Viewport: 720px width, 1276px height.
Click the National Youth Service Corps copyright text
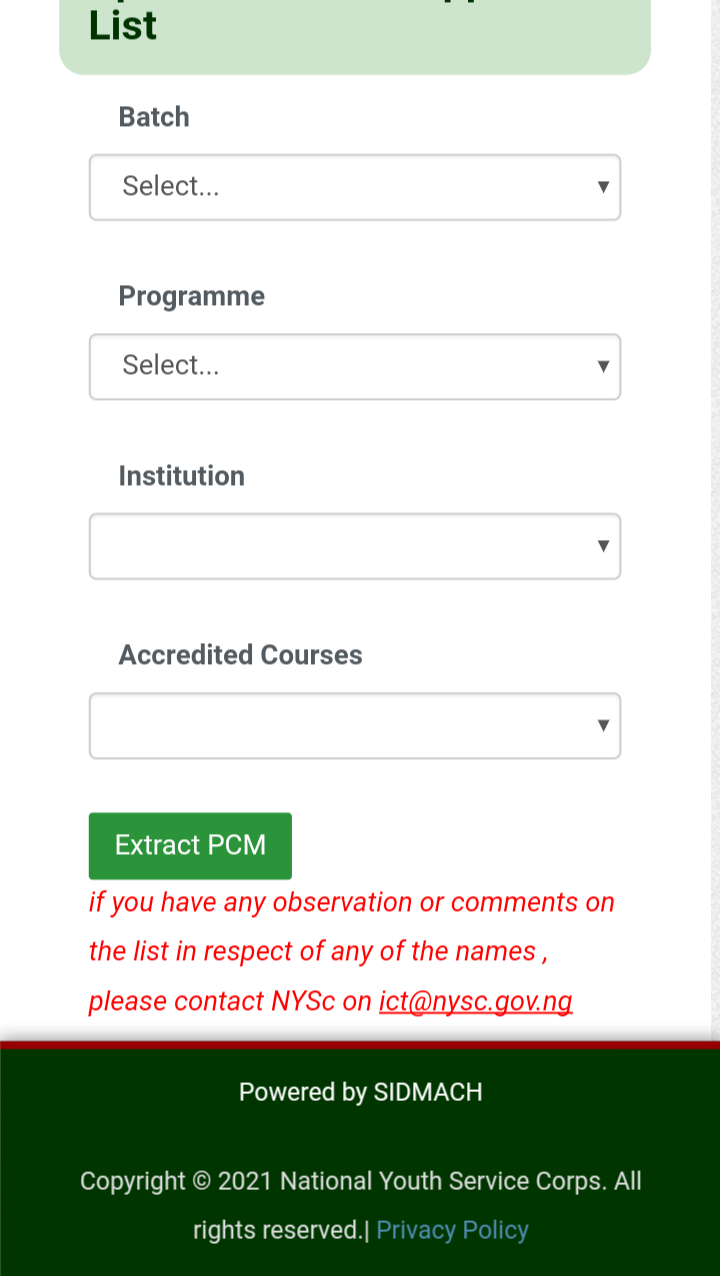click(360, 1181)
